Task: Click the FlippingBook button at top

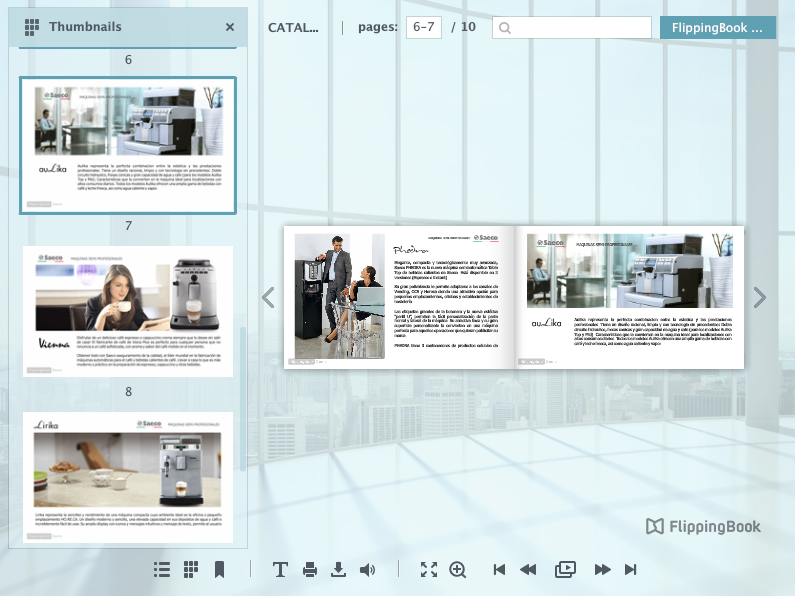Action: tap(717, 28)
